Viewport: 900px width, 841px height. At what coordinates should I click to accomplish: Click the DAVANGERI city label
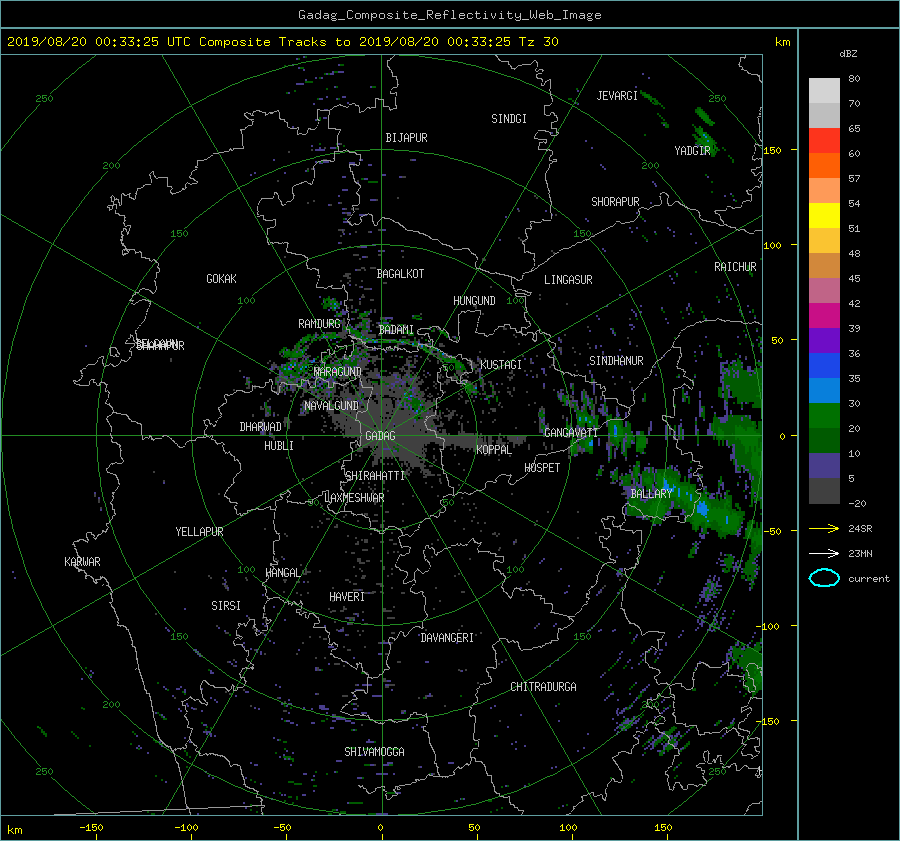click(x=447, y=638)
